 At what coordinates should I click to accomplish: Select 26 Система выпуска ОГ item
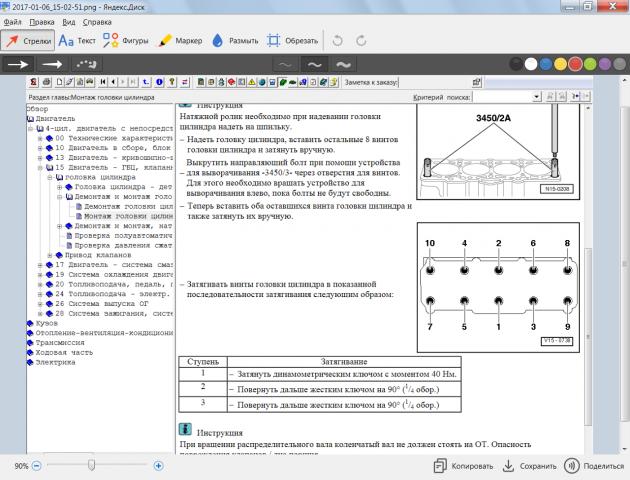[x=102, y=304]
